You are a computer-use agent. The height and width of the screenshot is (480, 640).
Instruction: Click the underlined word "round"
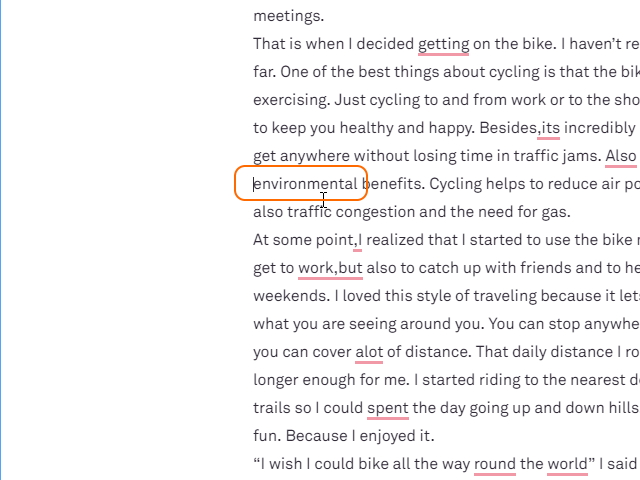[x=494, y=464]
